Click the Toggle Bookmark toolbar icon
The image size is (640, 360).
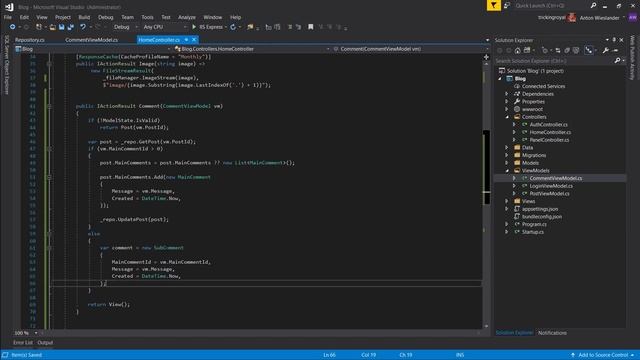tap(311, 27)
